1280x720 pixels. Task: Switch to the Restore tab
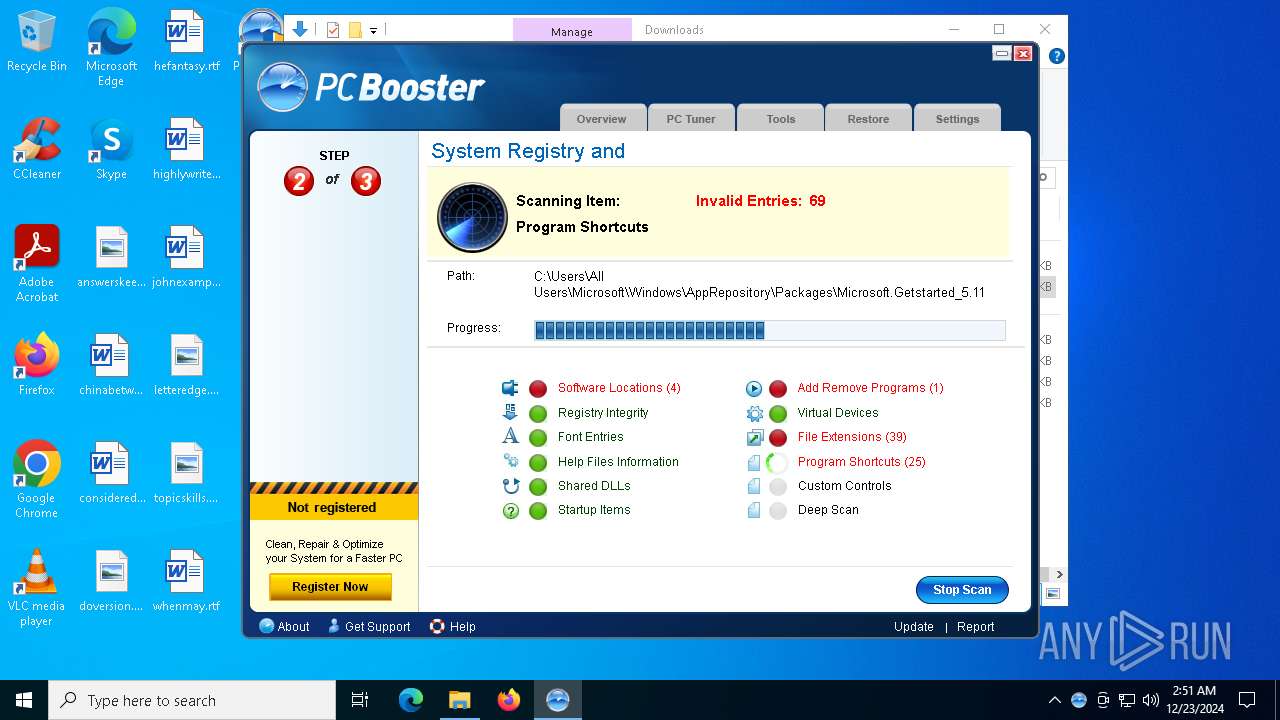click(868, 118)
